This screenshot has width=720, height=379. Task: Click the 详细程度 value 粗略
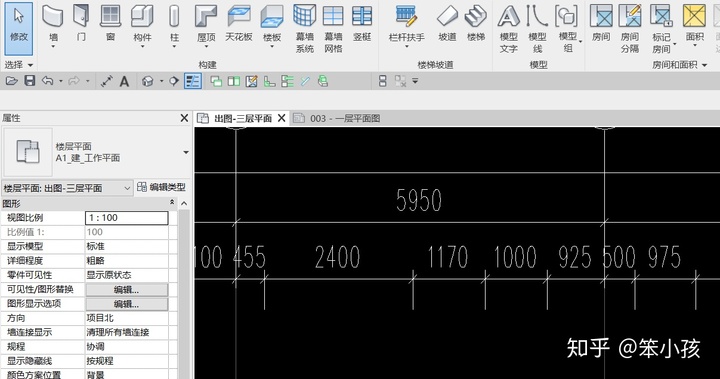[x=96, y=260]
